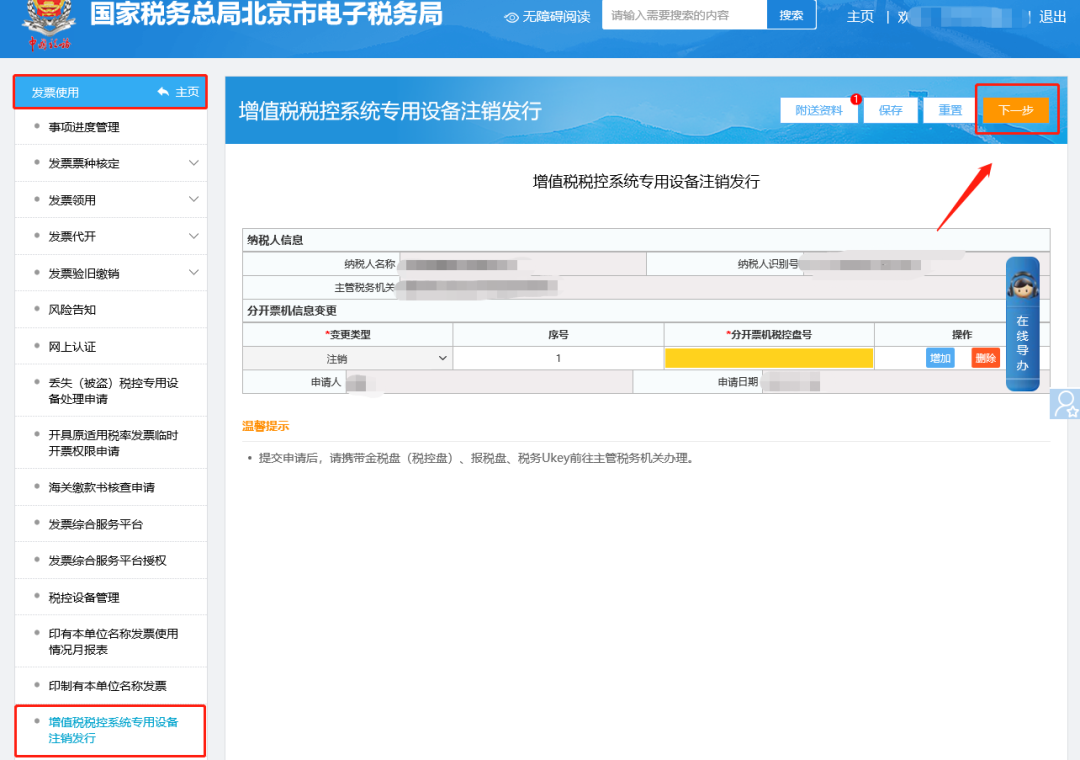Image resolution: width=1080 pixels, height=760 pixels.
Task: Open 开具原适用税率发票临时开票权限申请
Action: tap(113, 443)
